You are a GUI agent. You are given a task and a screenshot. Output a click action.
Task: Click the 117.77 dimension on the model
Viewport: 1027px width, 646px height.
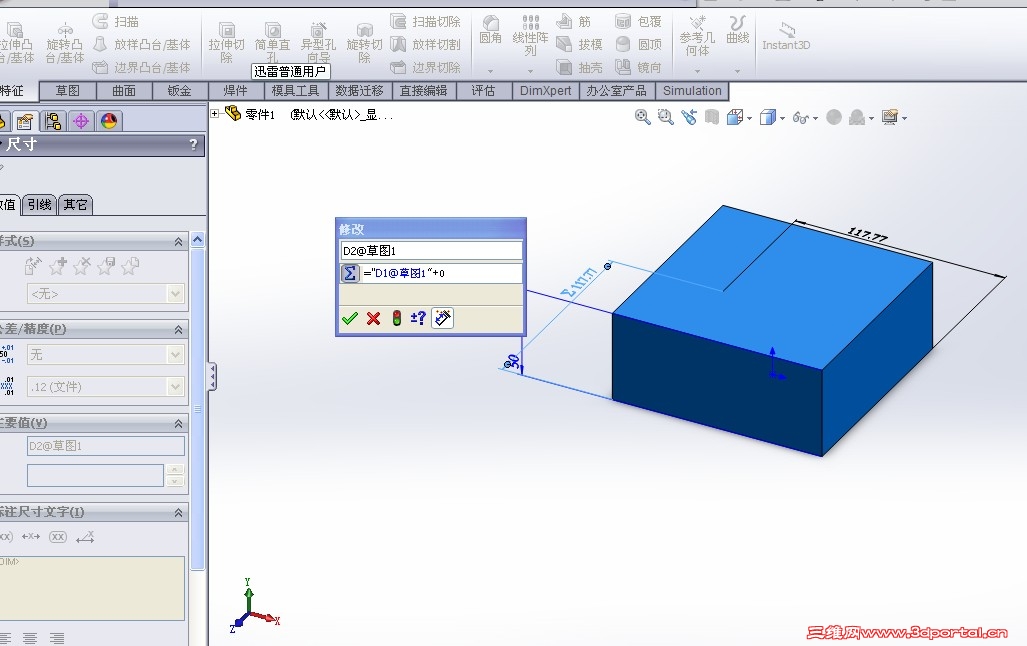point(868,235)
